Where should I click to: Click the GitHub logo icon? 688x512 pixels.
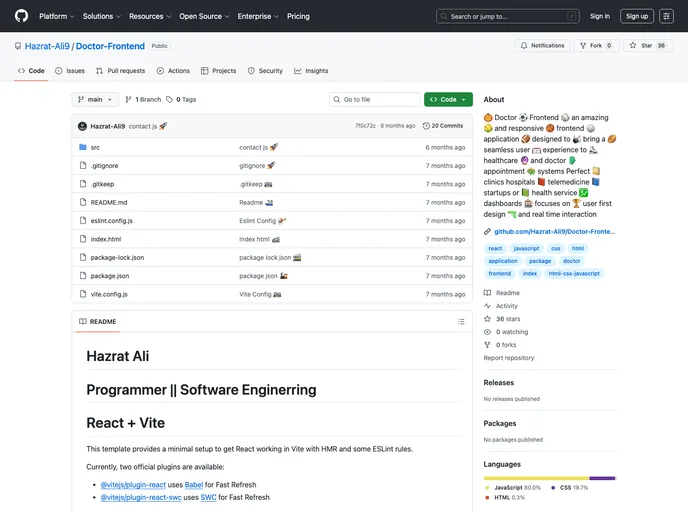click(21, 16)
